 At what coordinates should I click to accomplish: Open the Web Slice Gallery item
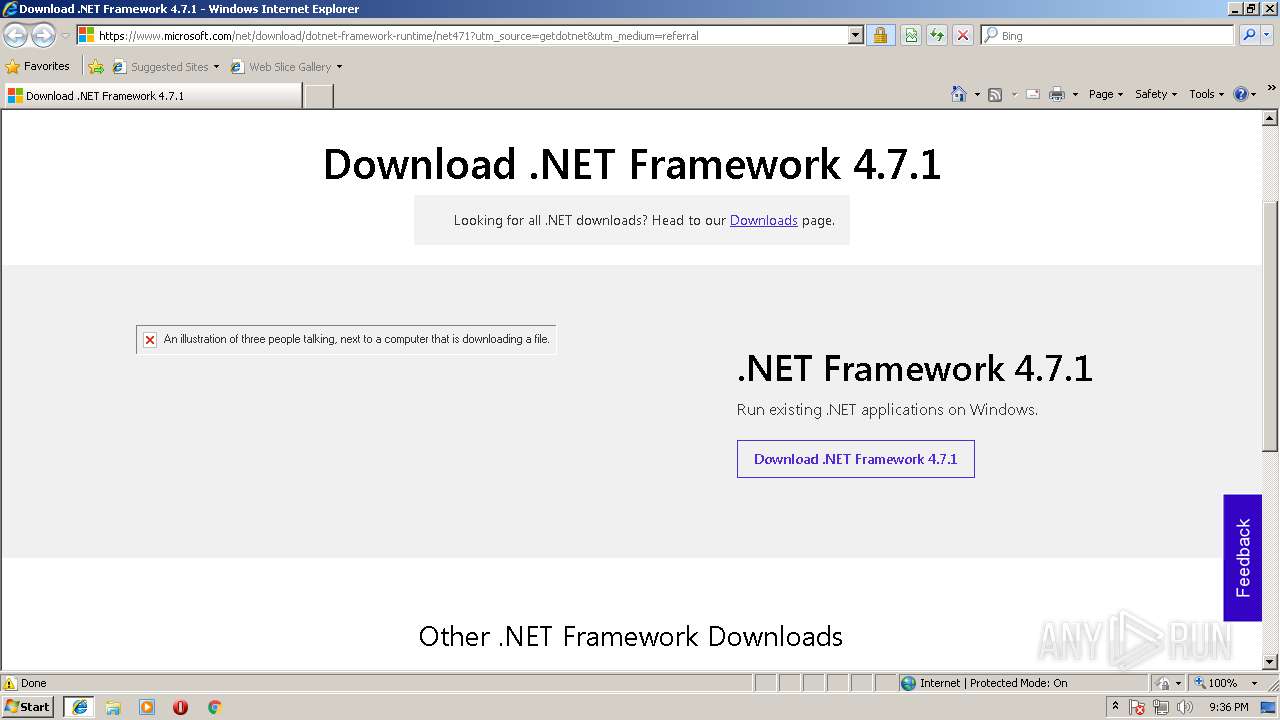pyautogui.click(x=286, y=67)
